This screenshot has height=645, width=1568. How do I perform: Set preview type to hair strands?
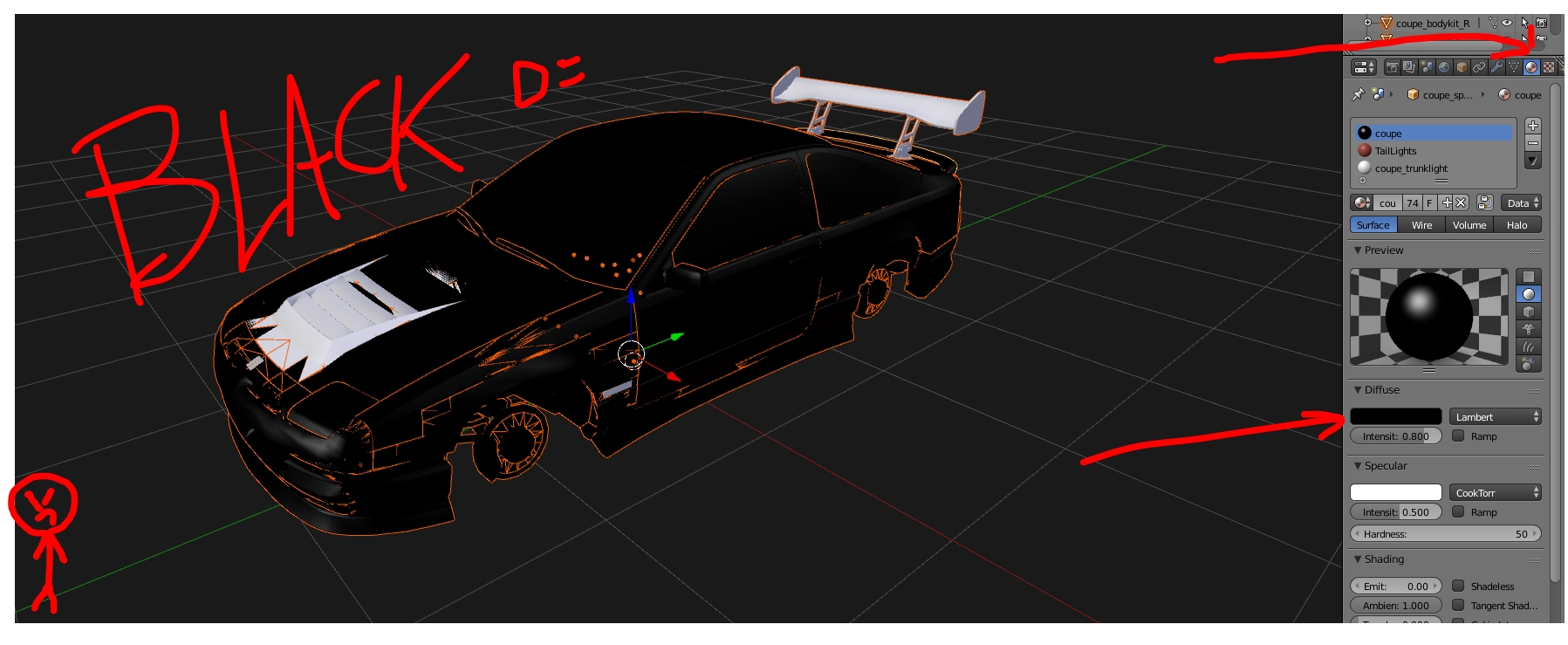tap(1529, 347)
